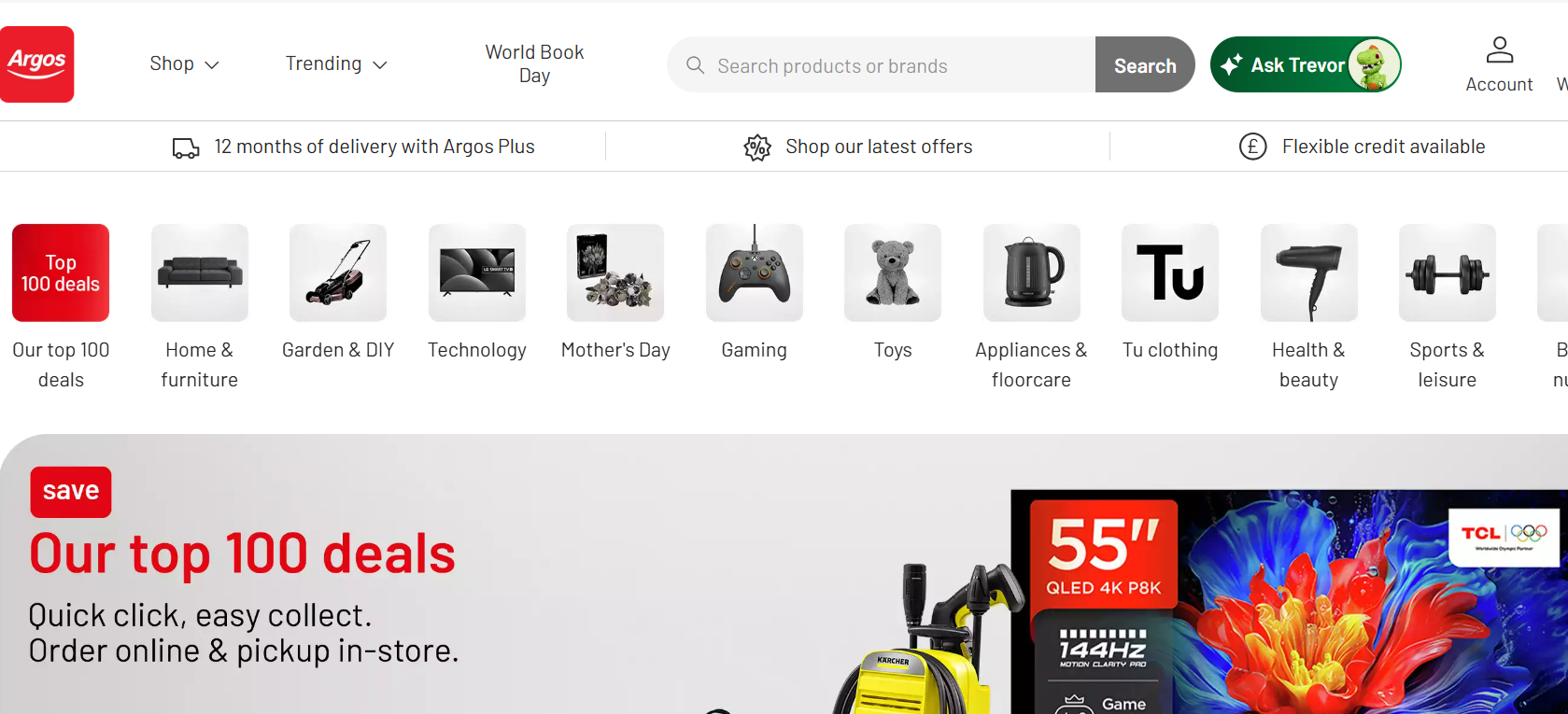This screenshot has width=1568, height=714.
Task: Select the Garden & DIY lawnmower icon
Action: click(338, 273)
